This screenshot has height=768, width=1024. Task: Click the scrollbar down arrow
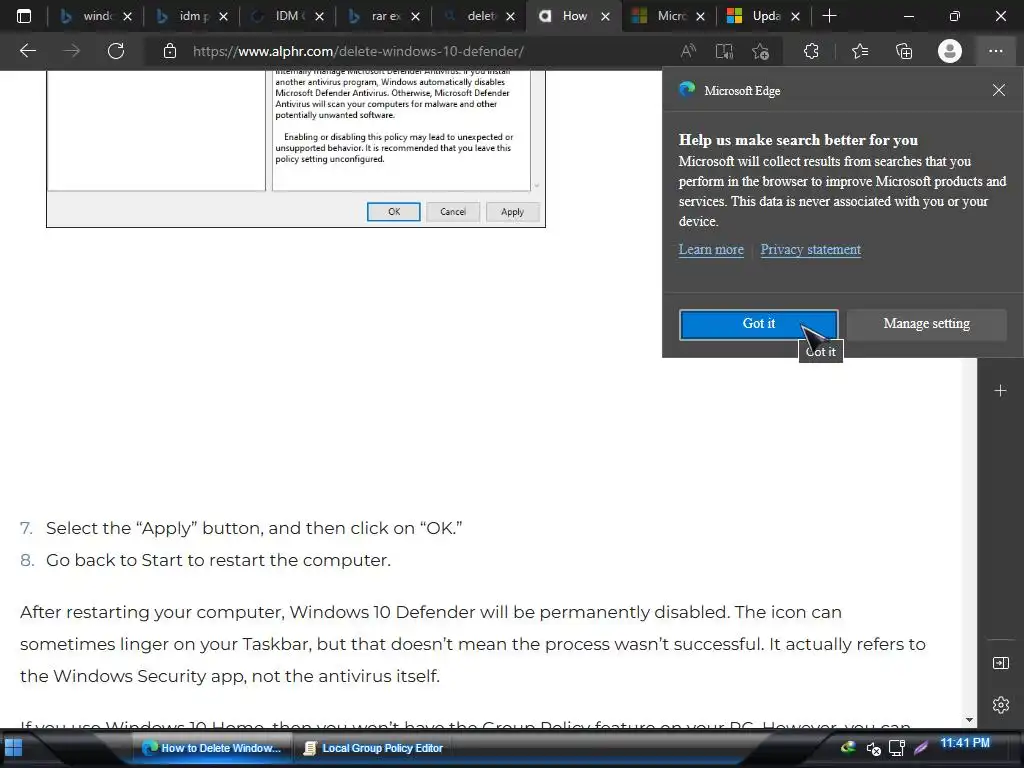click(969, 720)
